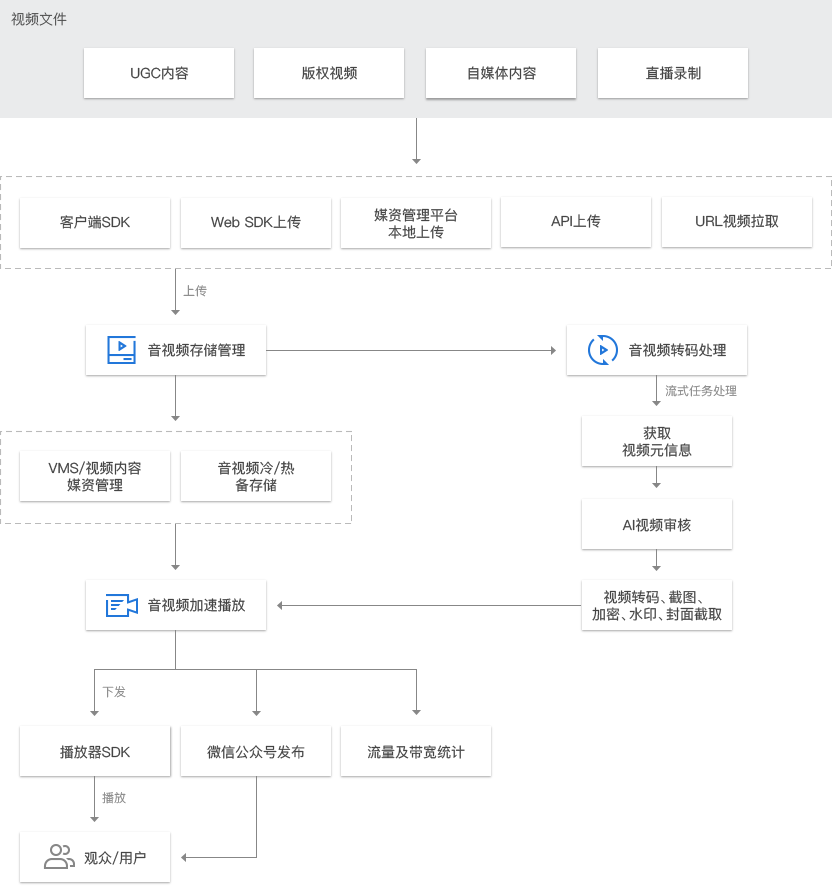Click the AI视频审核 step

pos(657,524)
